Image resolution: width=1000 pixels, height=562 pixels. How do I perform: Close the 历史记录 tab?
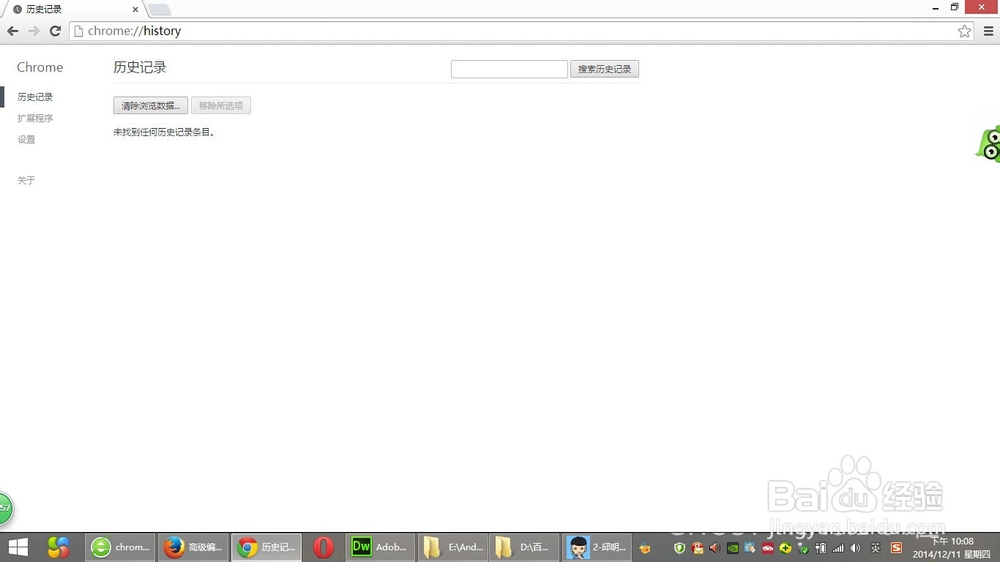pyautogui.click(x=135, y=10)
